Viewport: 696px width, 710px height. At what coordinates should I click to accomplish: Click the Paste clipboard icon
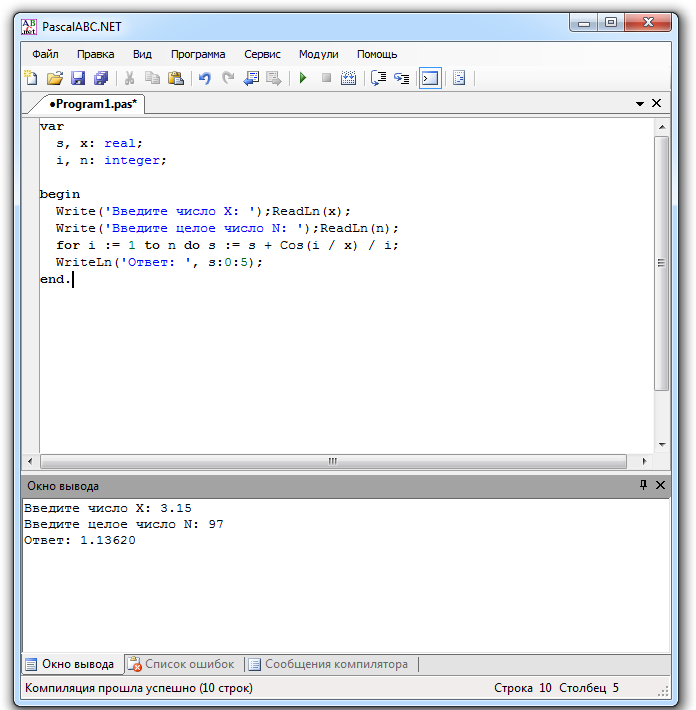click(176, 78)
